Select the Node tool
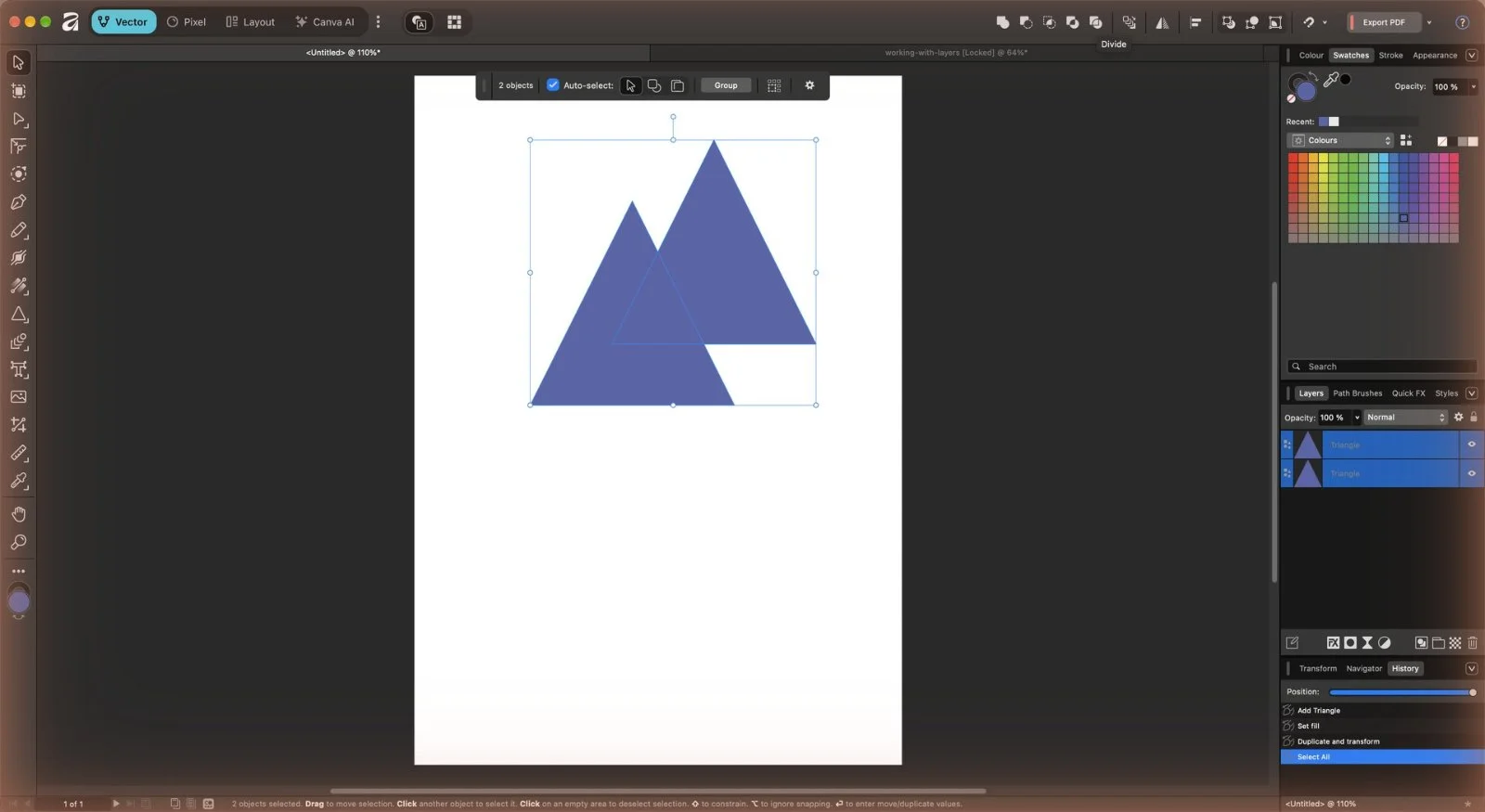Viewport: 1485px width, 812px height. click(18, 119)
